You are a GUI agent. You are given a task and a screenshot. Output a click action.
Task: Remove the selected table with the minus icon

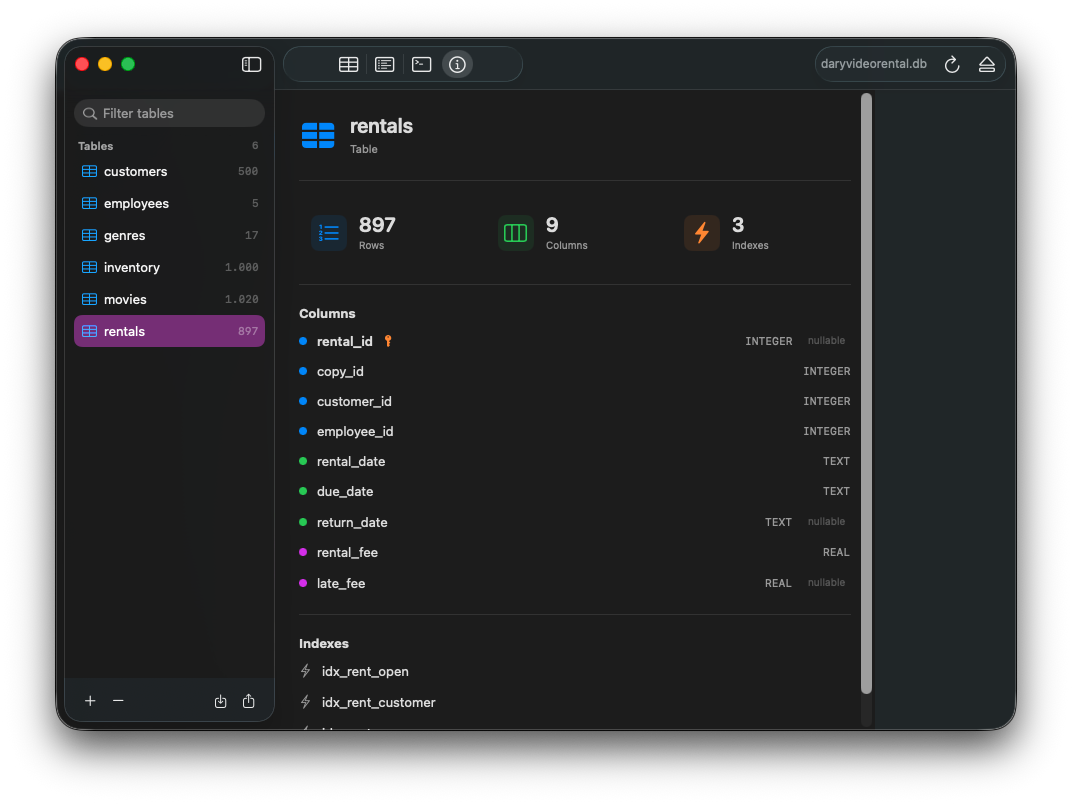click(118, 701)
